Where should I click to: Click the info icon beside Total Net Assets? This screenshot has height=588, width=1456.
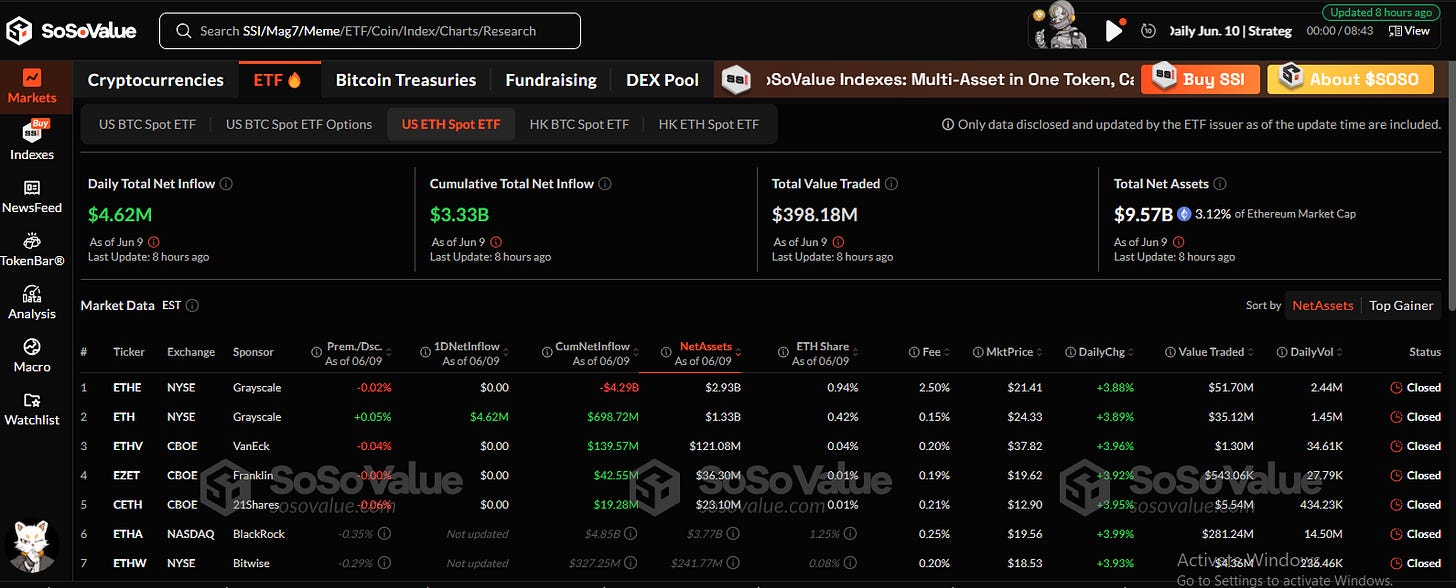coord(1220,184)
